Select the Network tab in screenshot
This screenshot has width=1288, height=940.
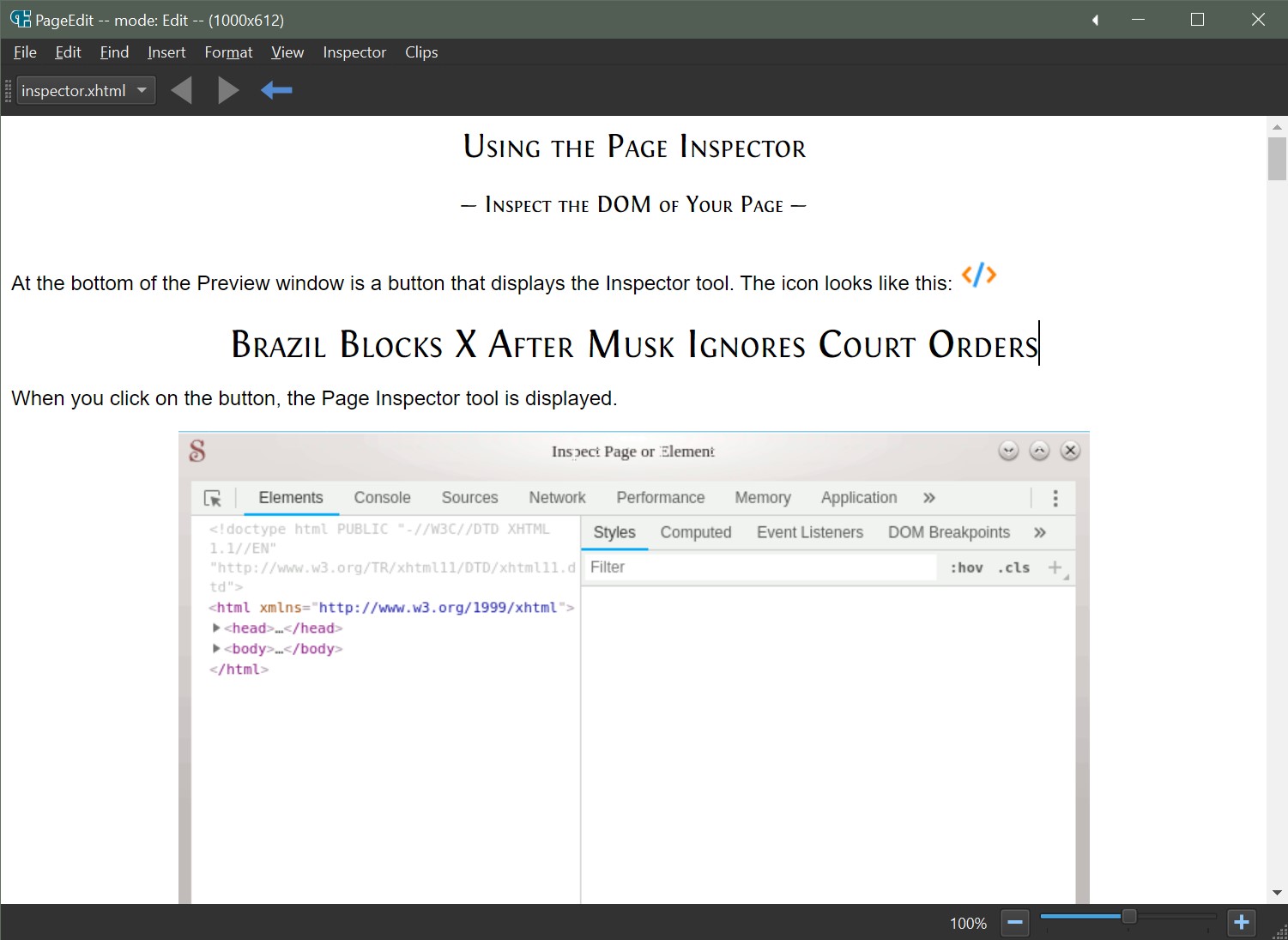(557, 498)
